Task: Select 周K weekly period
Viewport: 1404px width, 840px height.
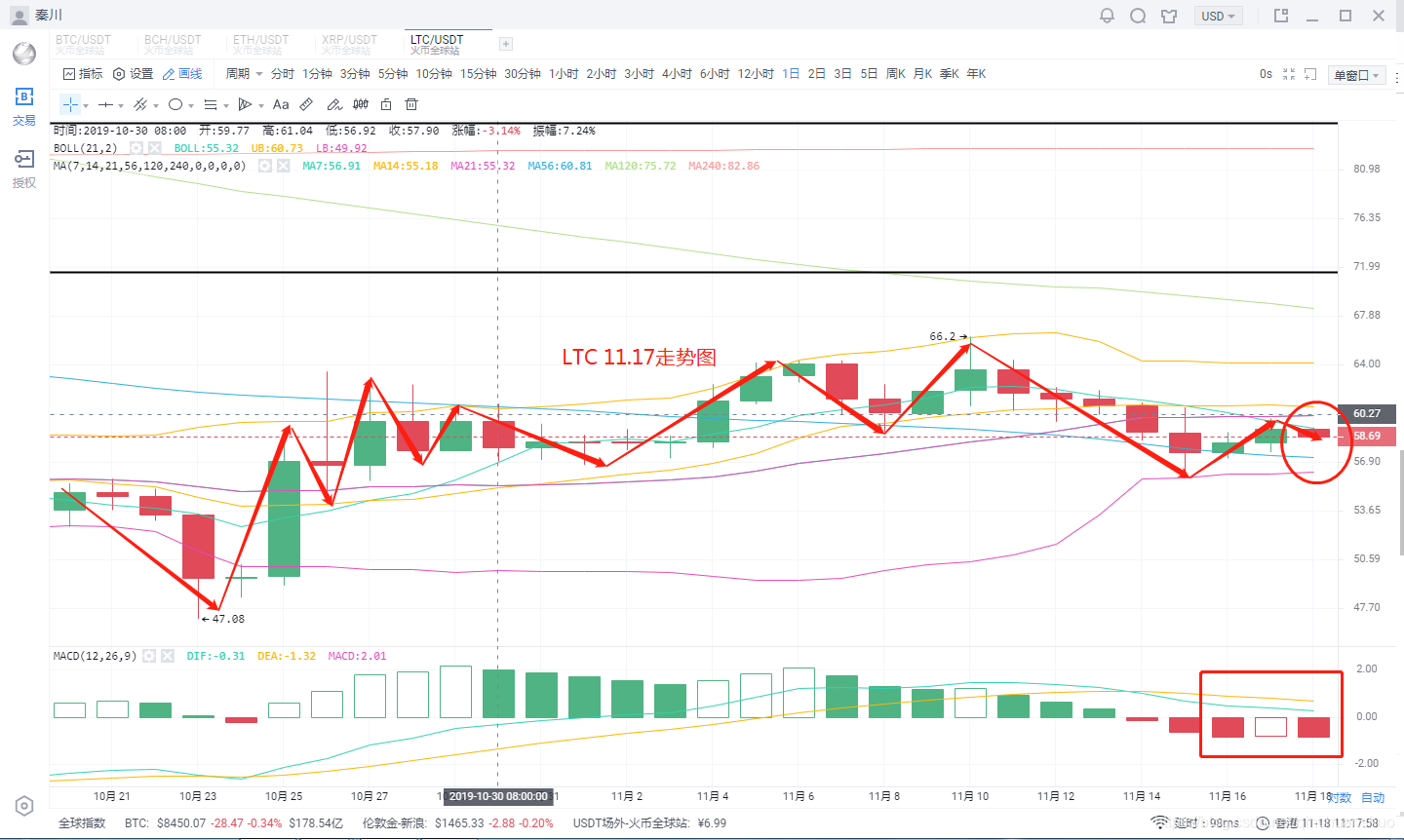Action: click(x=896, y=74)
